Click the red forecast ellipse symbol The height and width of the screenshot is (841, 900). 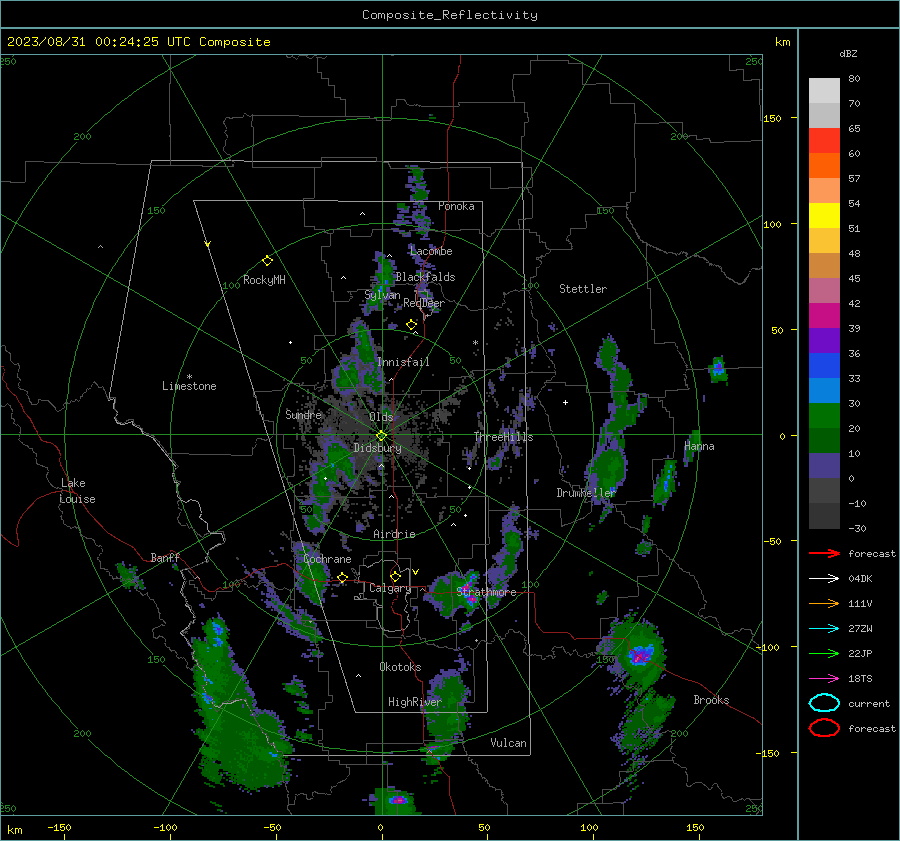[824, 728]
